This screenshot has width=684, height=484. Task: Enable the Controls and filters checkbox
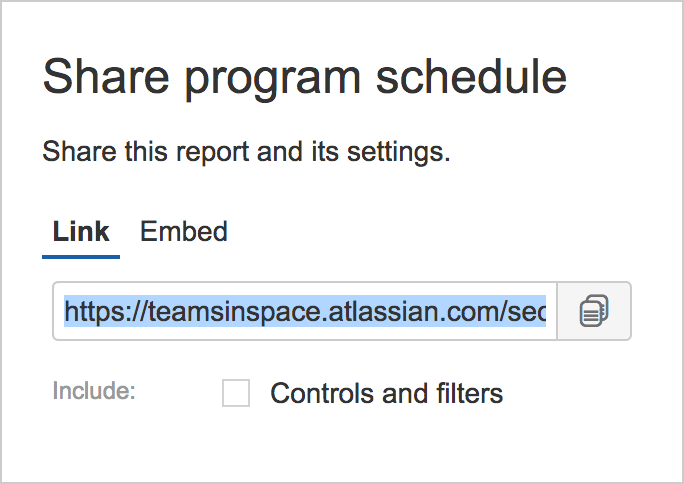coord(236,393)
